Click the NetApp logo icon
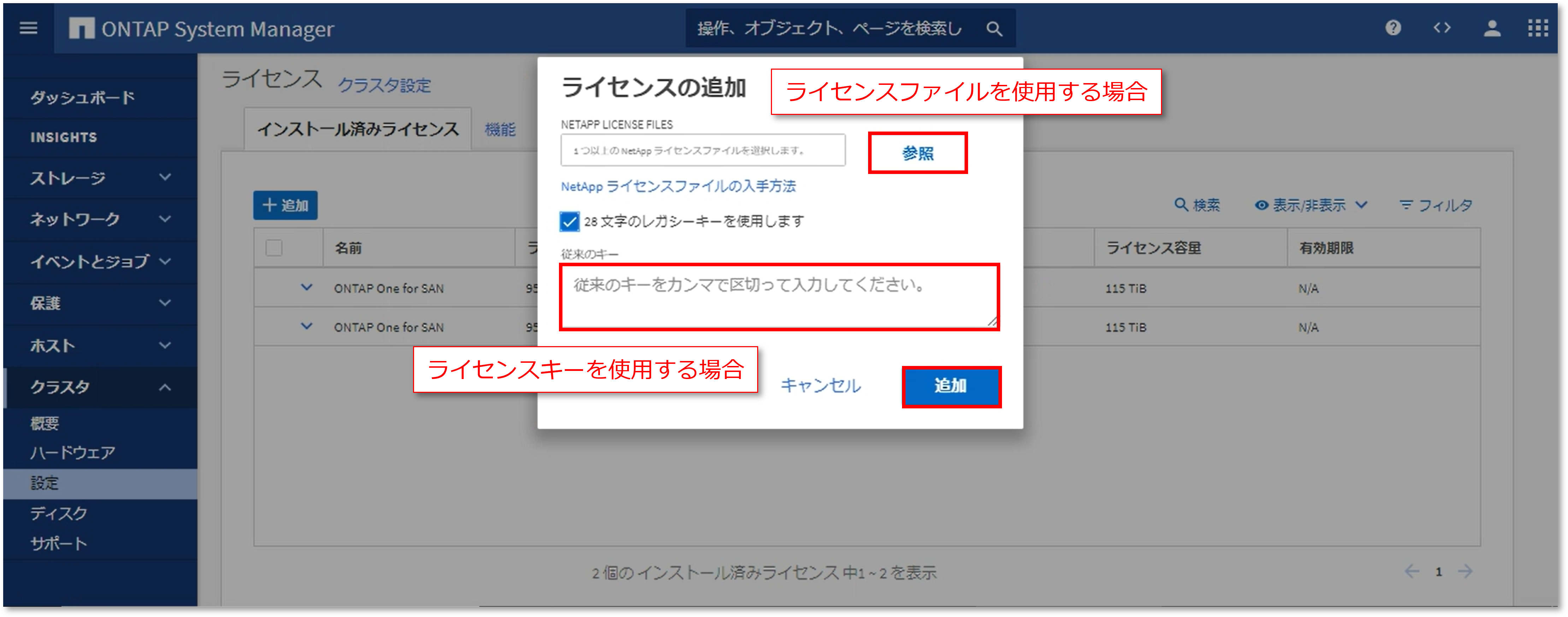1568x617 pixels. 82,28
